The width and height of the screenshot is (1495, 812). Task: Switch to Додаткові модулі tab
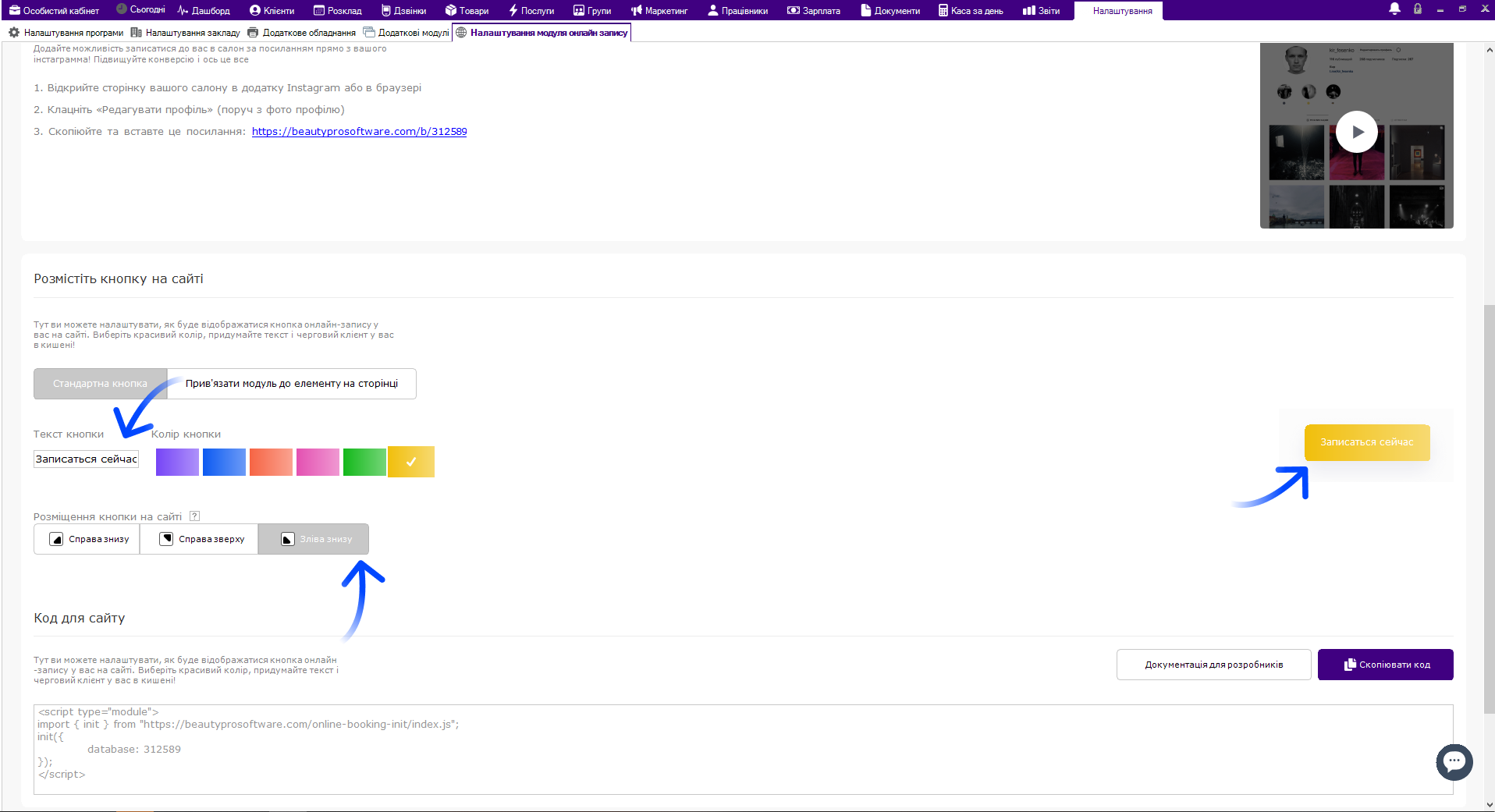407,33
